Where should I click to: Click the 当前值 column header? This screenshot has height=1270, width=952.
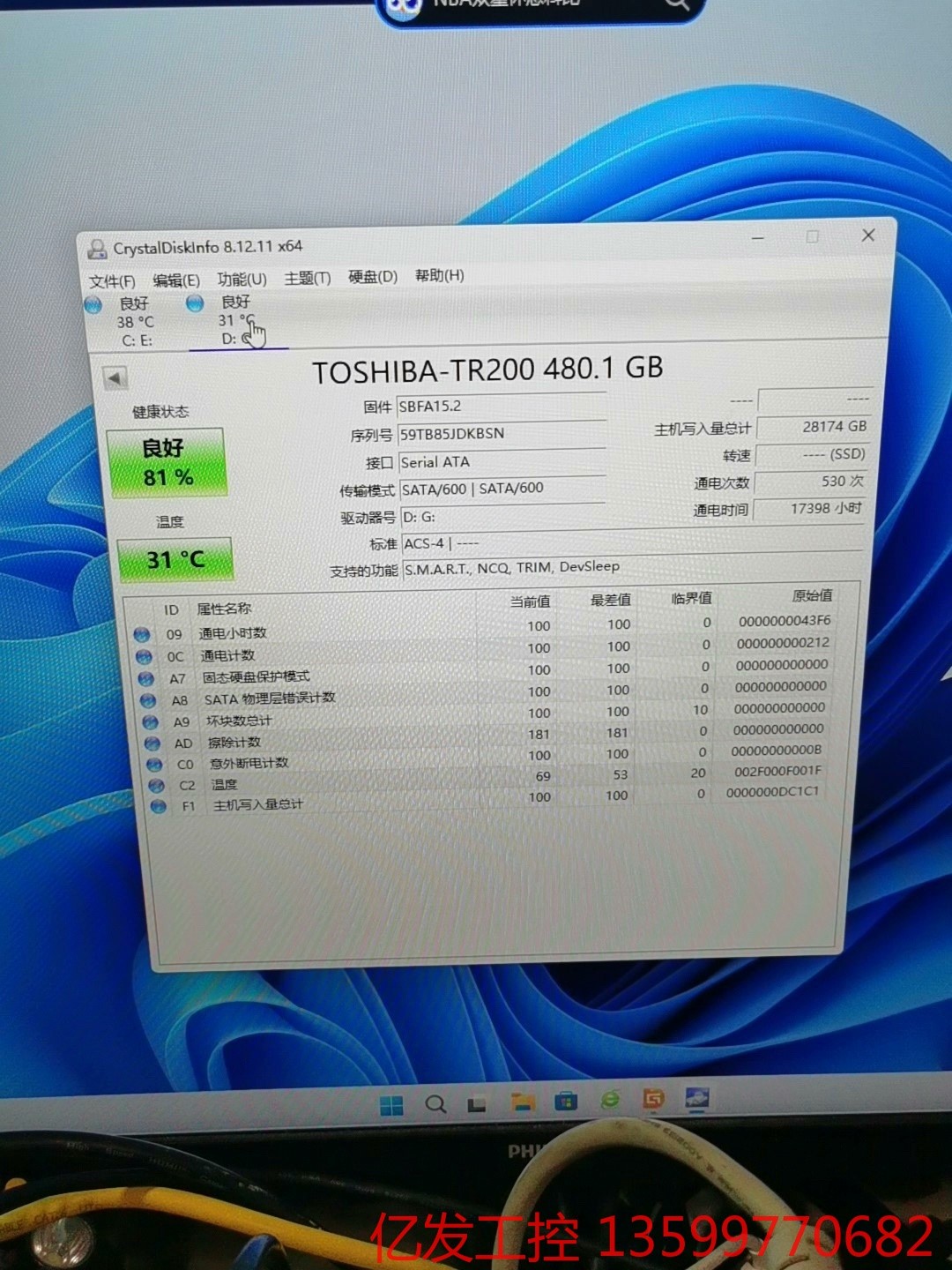[530, 601]
